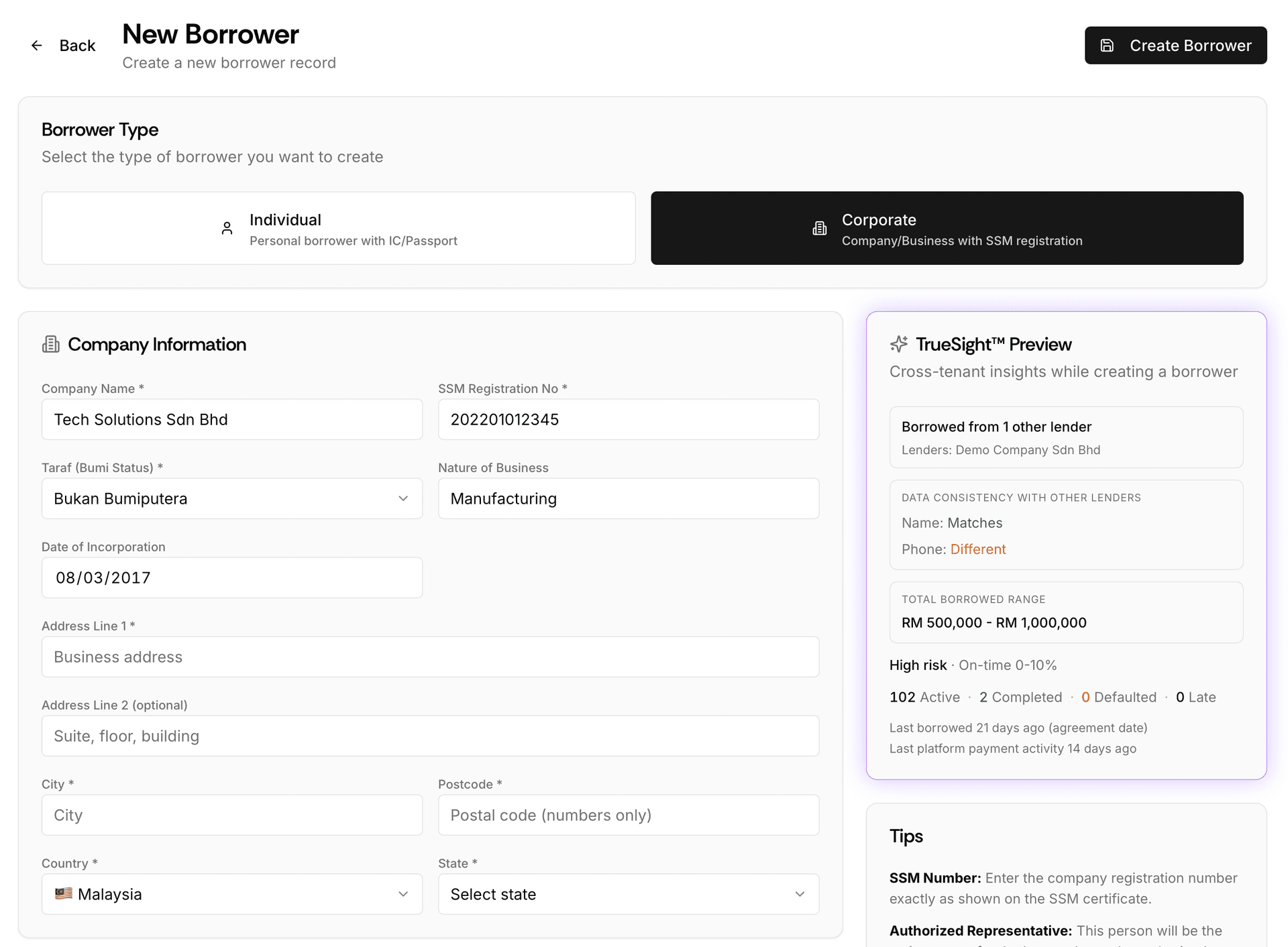Expand the Select state dropdown
The height and width of the screenshot is (947, 1288).
(628, 894)
